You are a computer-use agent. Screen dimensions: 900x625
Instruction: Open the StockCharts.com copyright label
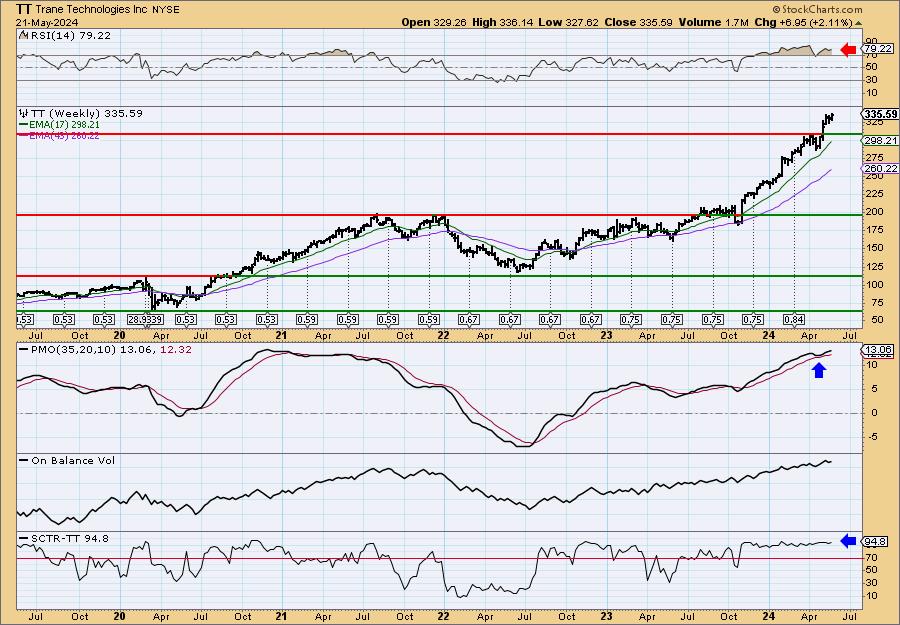pyautogui.click(x=817, y=9)
